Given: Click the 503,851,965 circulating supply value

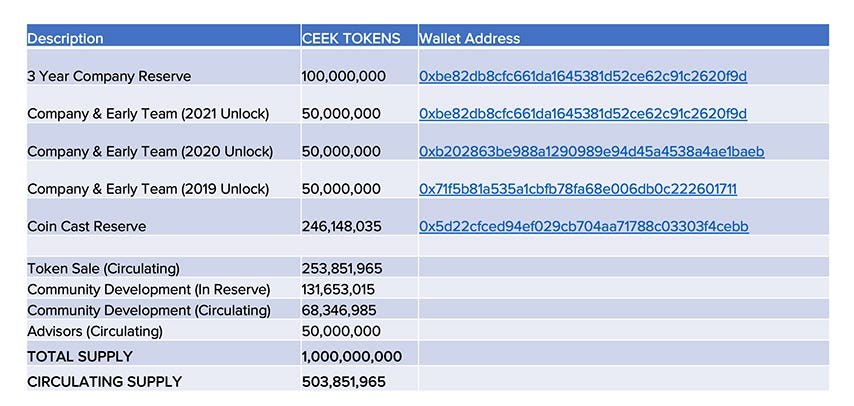Looking at the screenshot, I should [x=344, y=382].
